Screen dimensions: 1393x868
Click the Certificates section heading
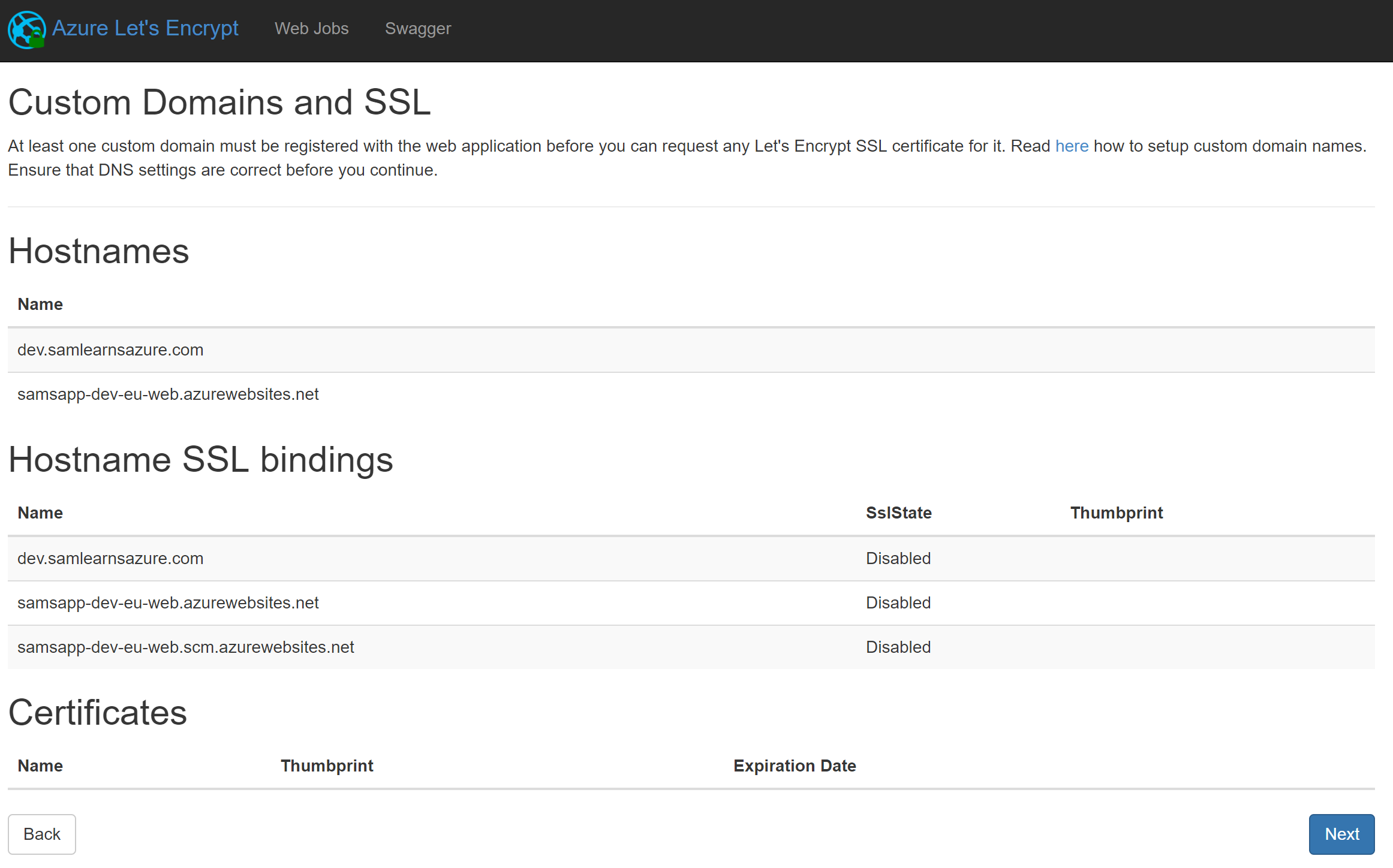97,712
